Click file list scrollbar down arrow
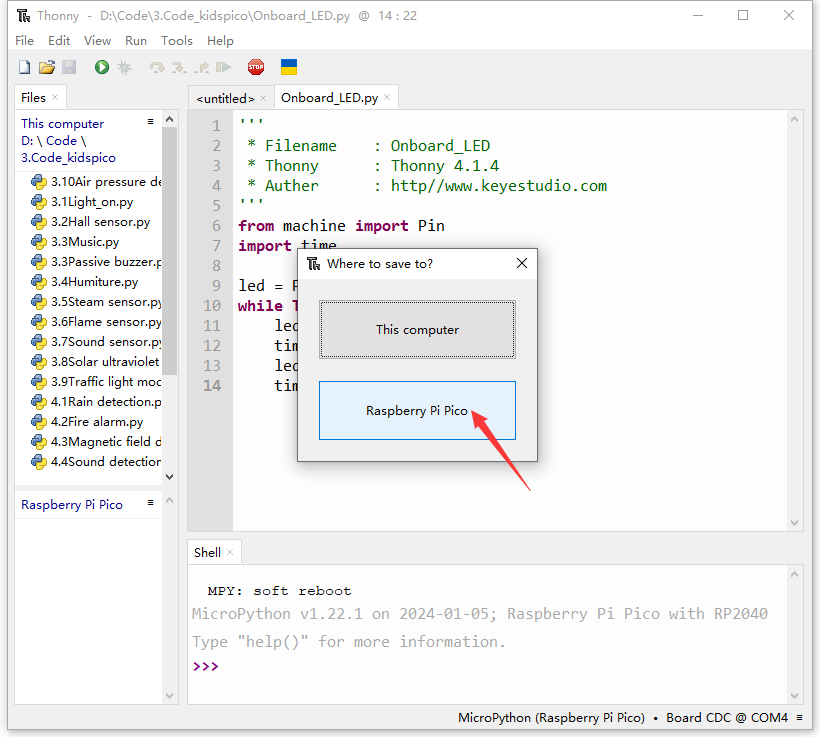The height and width of the screenshot is (737, 820). tap(169, 477)
